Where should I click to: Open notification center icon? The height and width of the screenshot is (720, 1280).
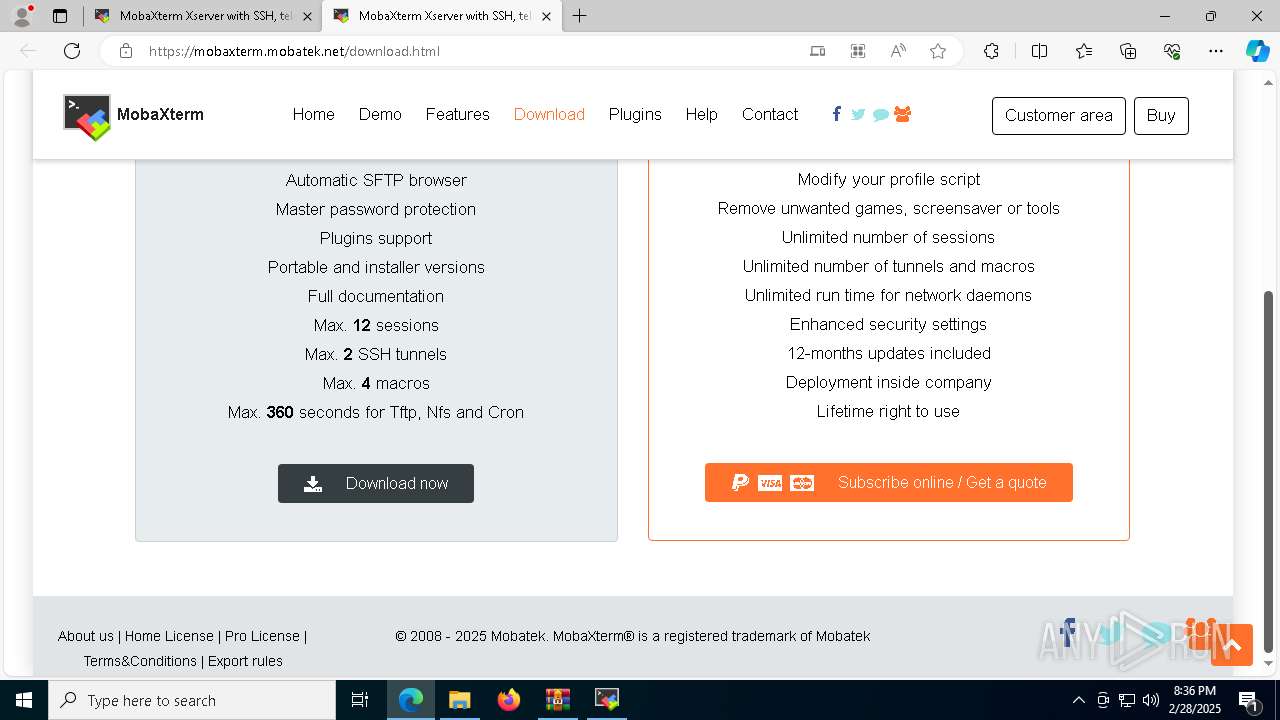point(1248,700)
